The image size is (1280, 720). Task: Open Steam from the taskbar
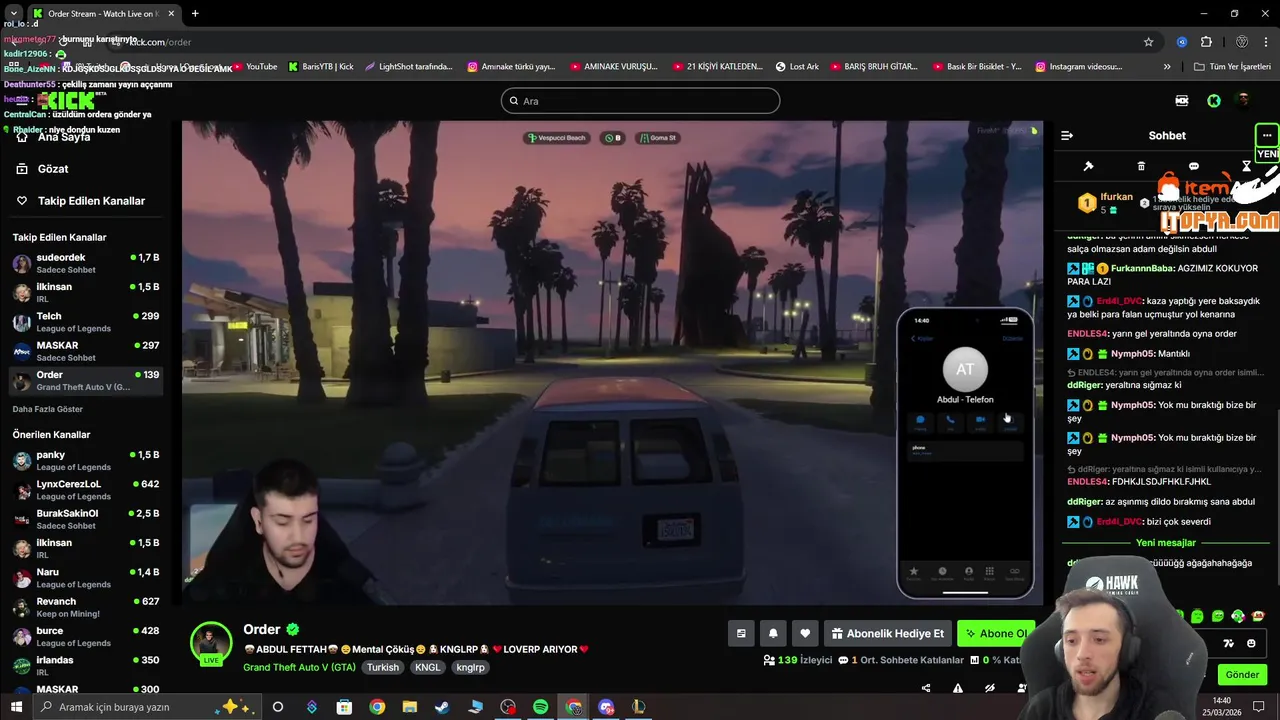coord(442,707)
